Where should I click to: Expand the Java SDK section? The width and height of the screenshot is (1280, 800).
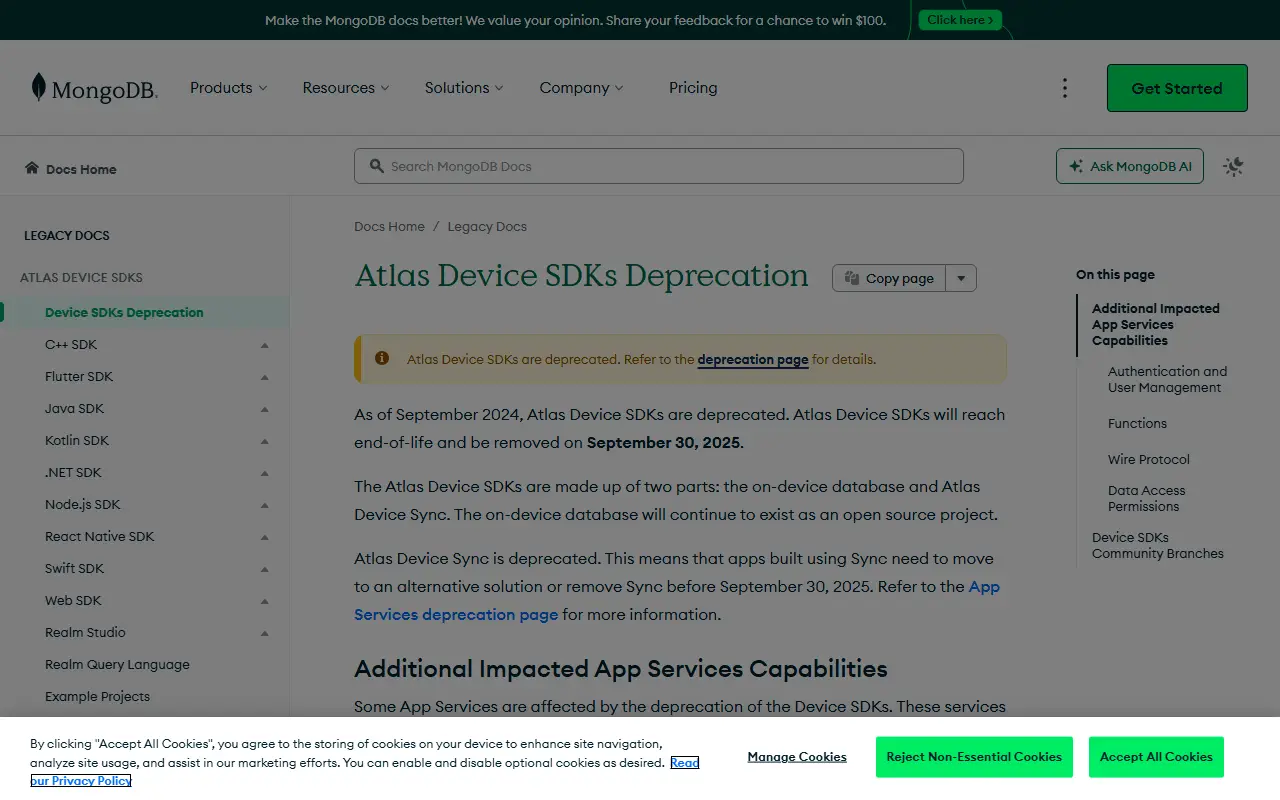tap(265, 409)
